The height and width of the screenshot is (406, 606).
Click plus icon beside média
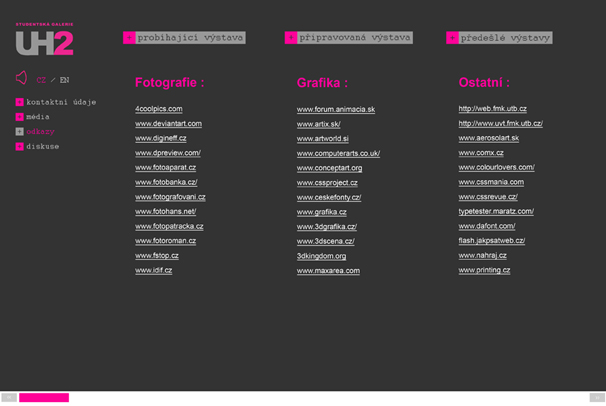(19, 117)
